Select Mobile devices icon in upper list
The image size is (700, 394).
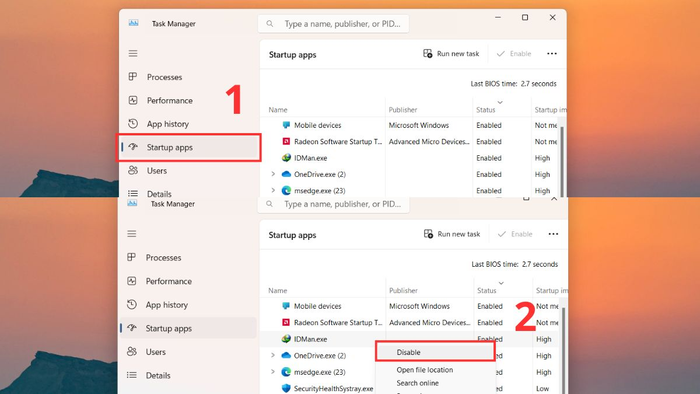286,125
